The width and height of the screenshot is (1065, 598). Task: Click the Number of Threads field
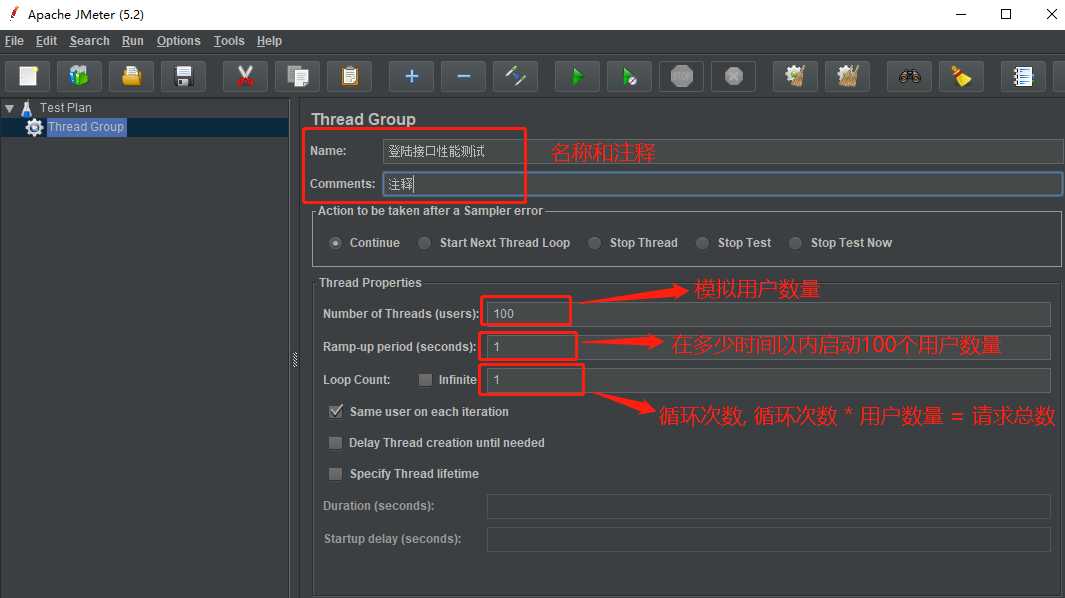[769, 314]
